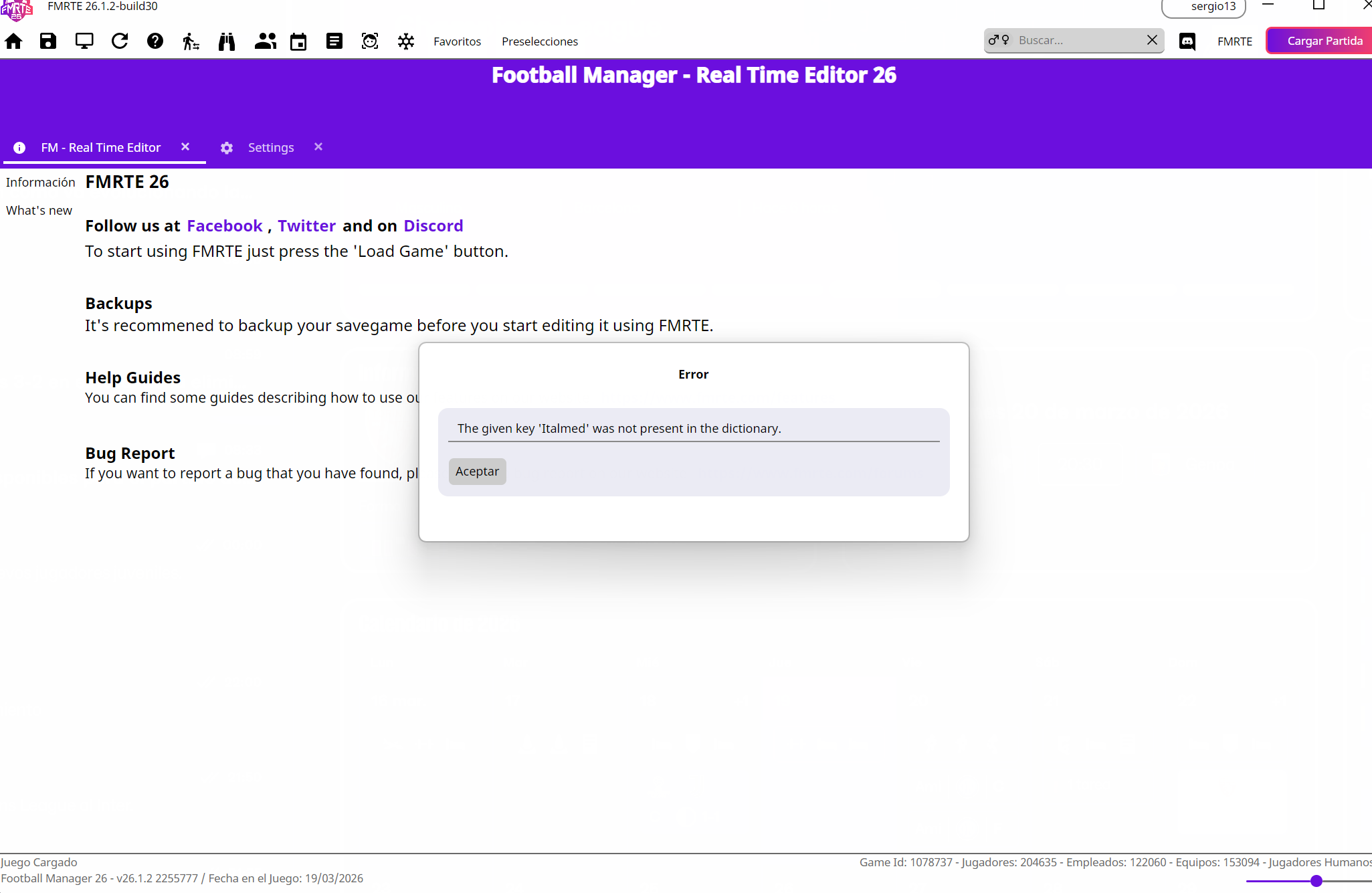Screen dimensions: 1372x893
Task: Click the freeze snowflake icon
Action: click(406, 41)
